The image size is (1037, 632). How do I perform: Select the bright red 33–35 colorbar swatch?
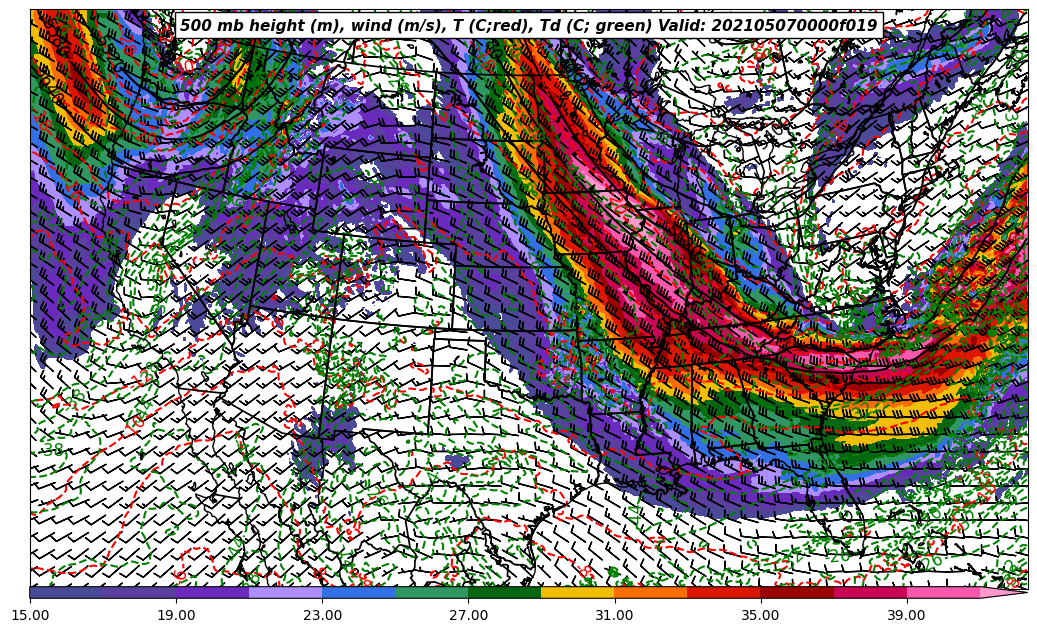(723, 592)
